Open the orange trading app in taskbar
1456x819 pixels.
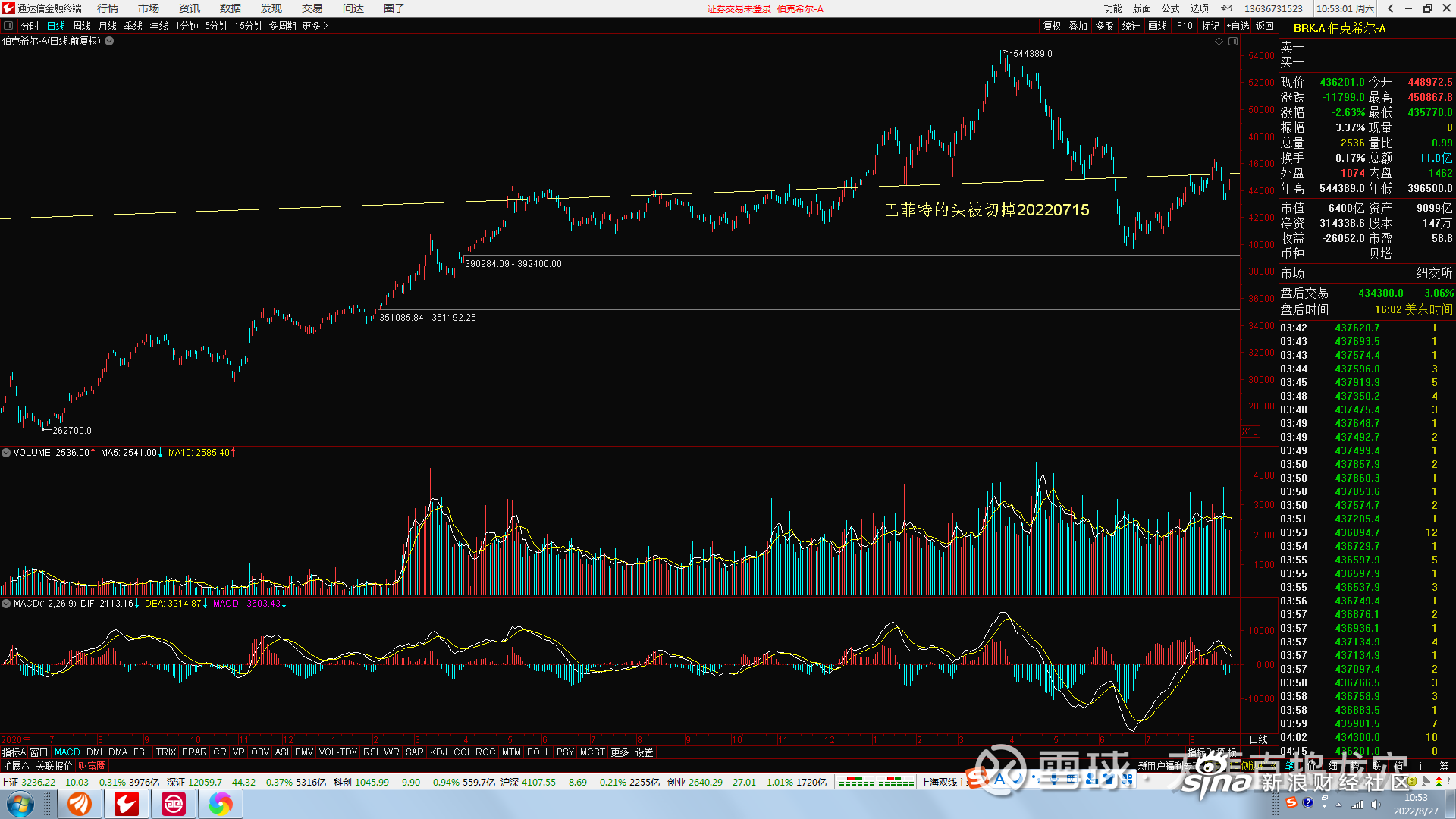[x=80, y=804]
